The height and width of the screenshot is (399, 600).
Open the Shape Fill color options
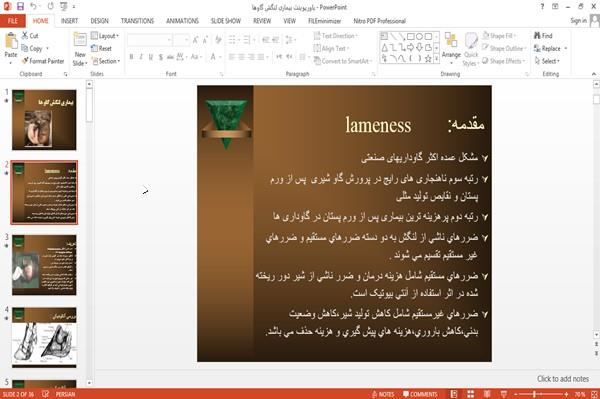point(499,36)
